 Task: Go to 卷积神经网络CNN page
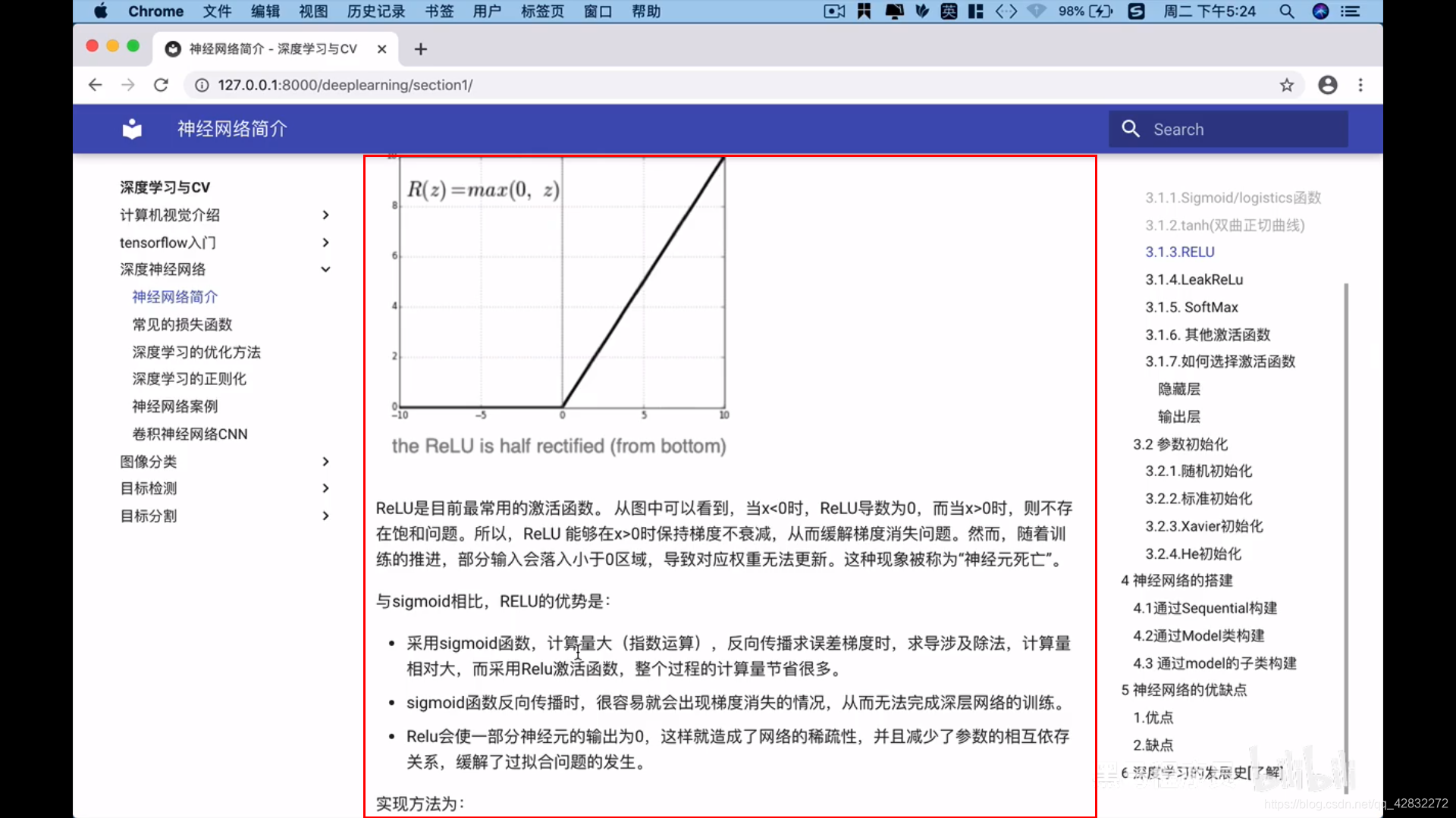190,434
